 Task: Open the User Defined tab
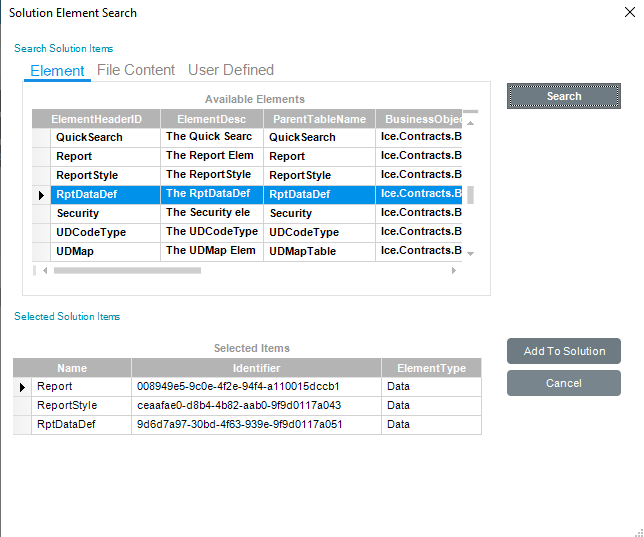[x=231, y=70]
